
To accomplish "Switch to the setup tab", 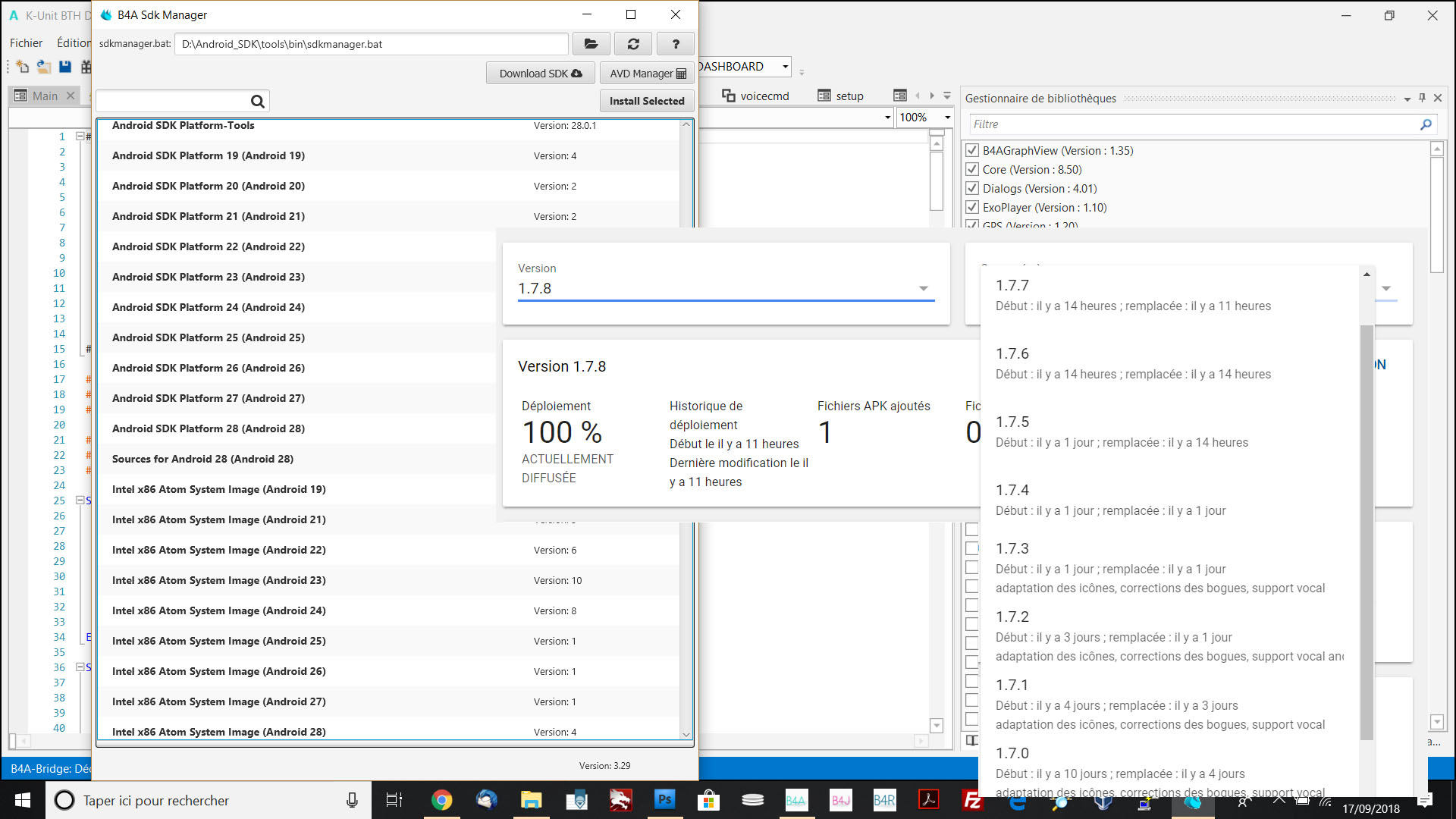I will (x=841, y=96).
